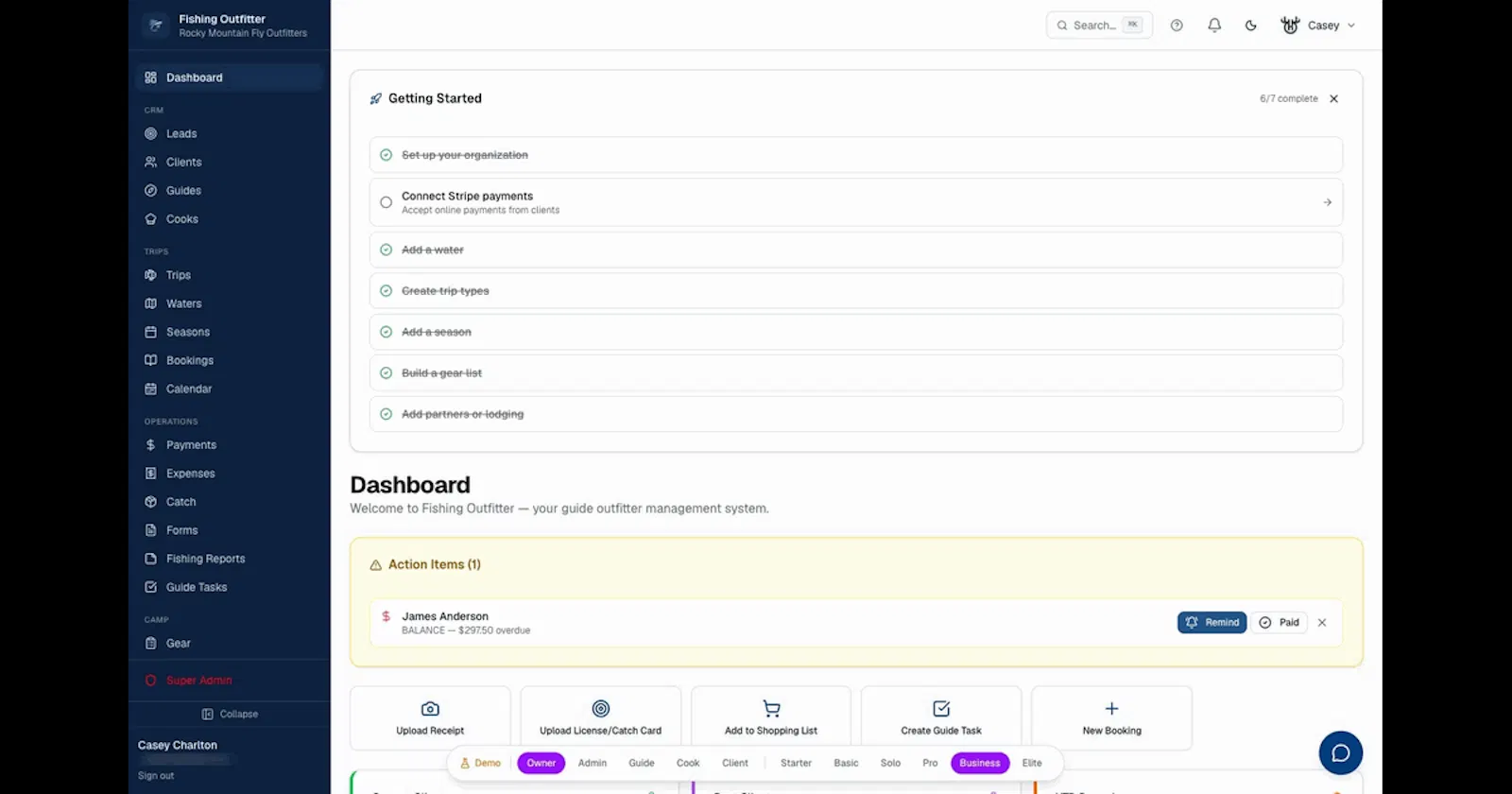The width and height of the screenshot is (1512, 794).
Task: Click the Fishing Reports file icon
Action: (x=150, y=559)
